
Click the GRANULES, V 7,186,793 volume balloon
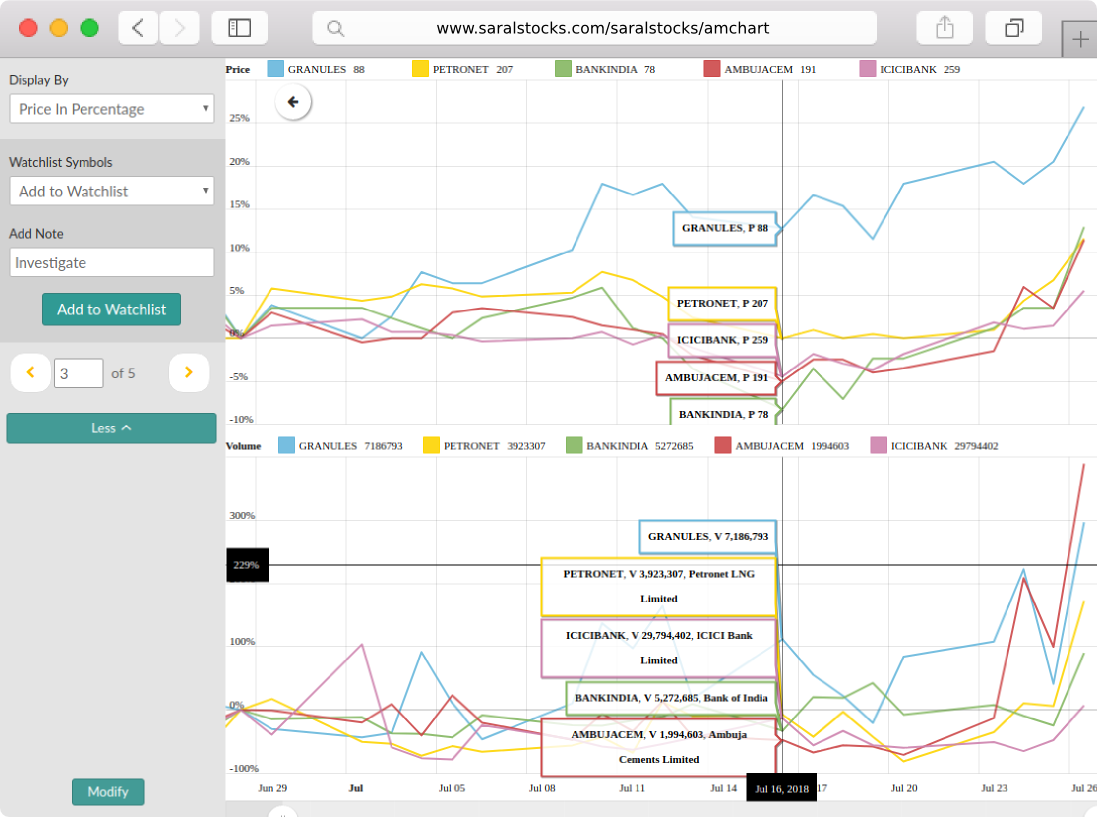pyautogui.click(x=707, y=537)
